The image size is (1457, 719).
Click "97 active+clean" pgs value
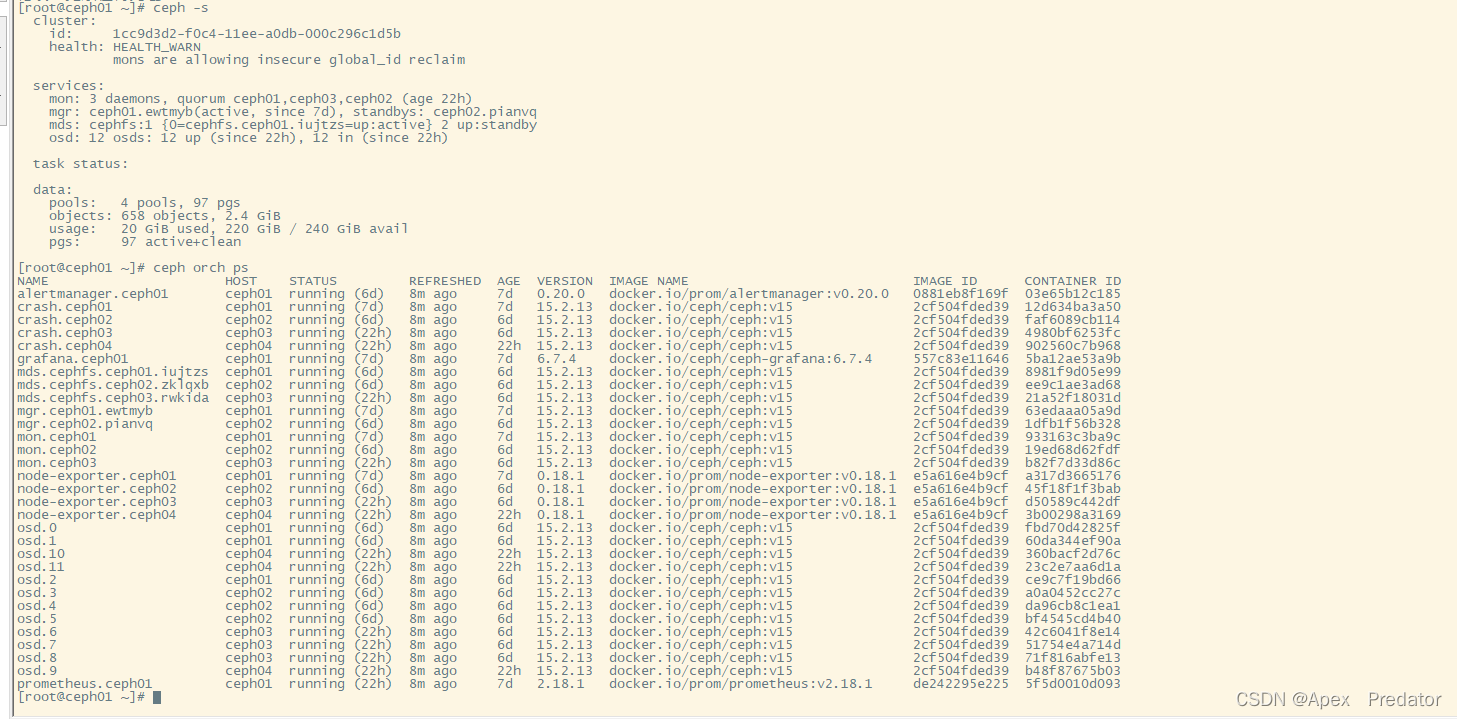click(181, 241)
